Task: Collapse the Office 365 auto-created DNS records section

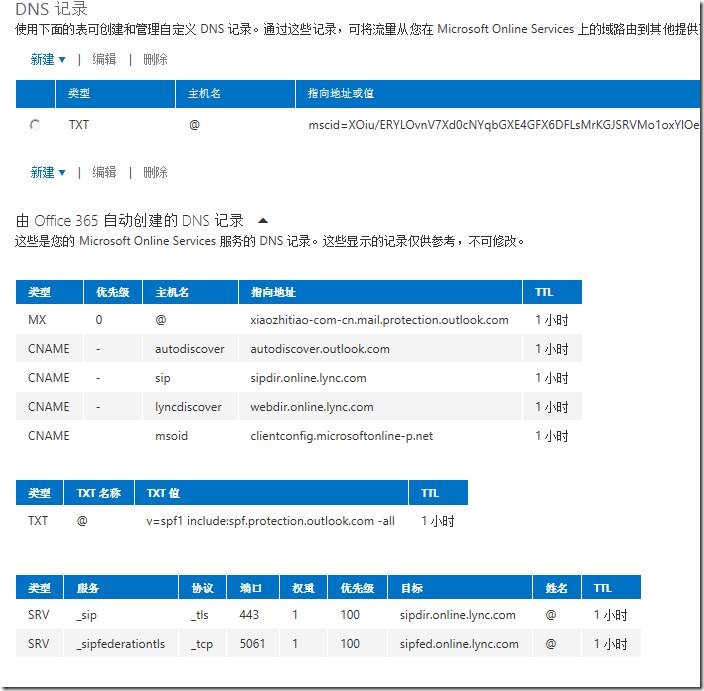Action: pos(263,220)
